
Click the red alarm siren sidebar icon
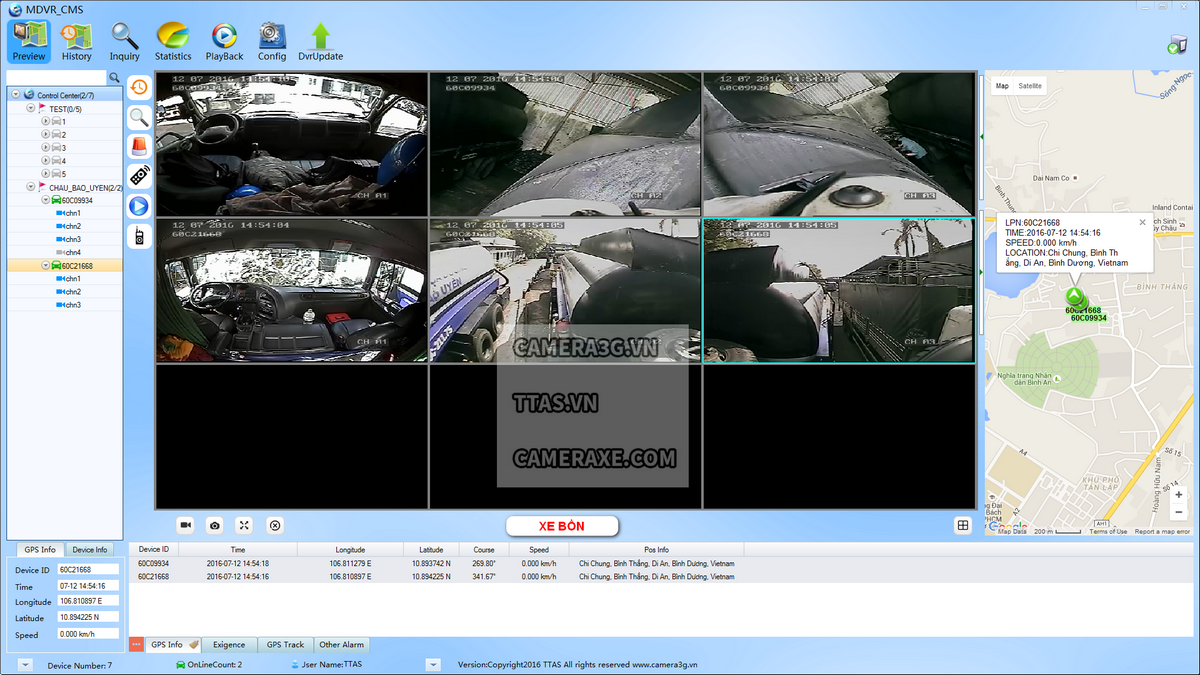[139, 147]
